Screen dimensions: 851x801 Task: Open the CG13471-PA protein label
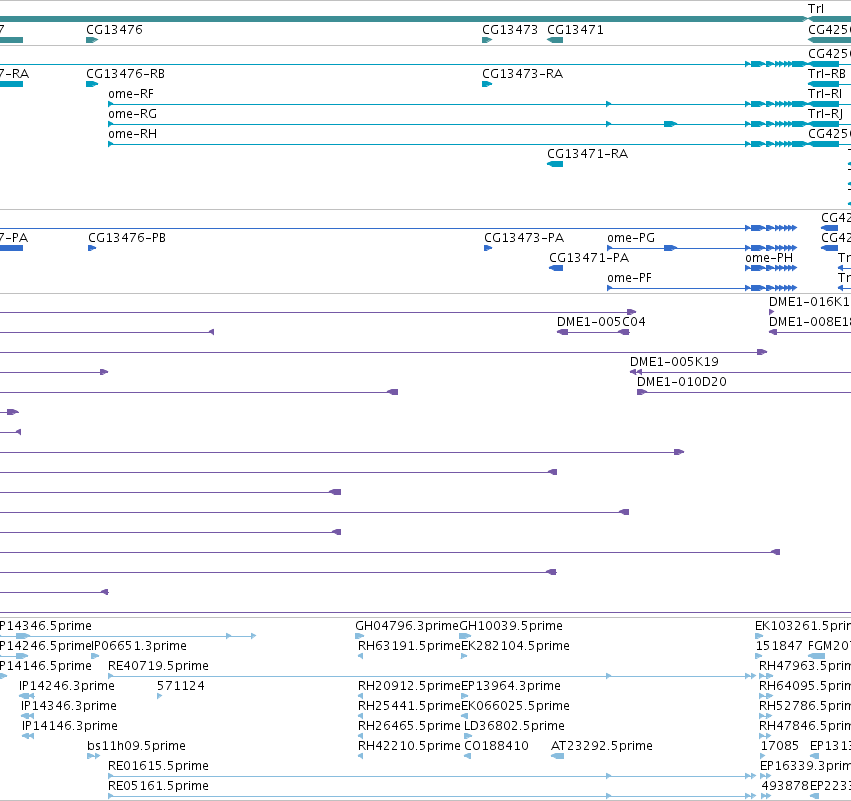point(589,258)
